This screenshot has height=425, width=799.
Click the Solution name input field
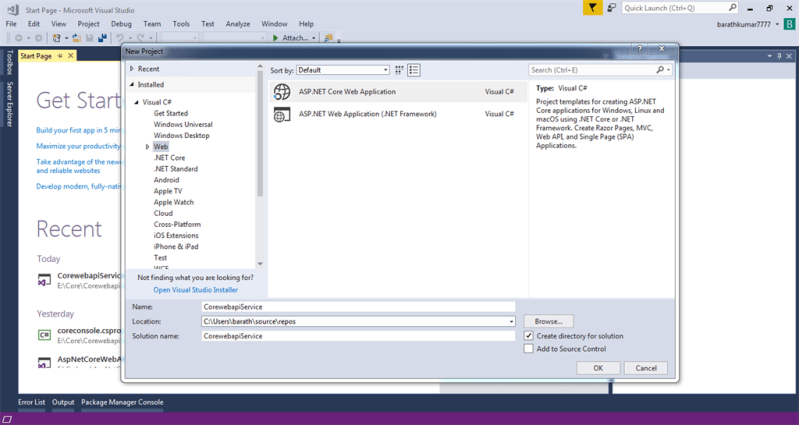[x=358, y=336]
